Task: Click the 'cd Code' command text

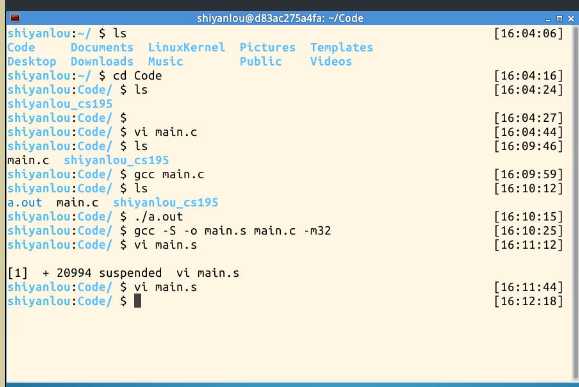Action: [137, 75]
